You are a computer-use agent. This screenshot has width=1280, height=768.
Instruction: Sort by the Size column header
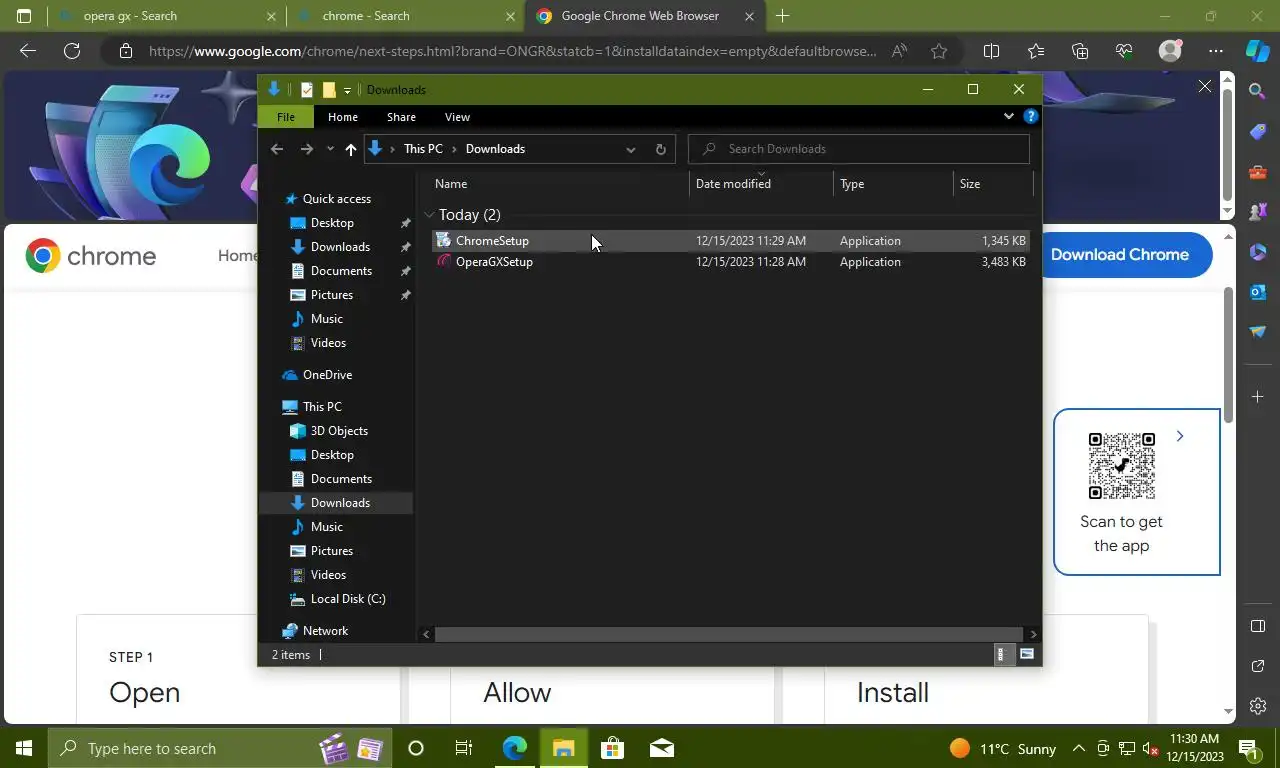993,184
